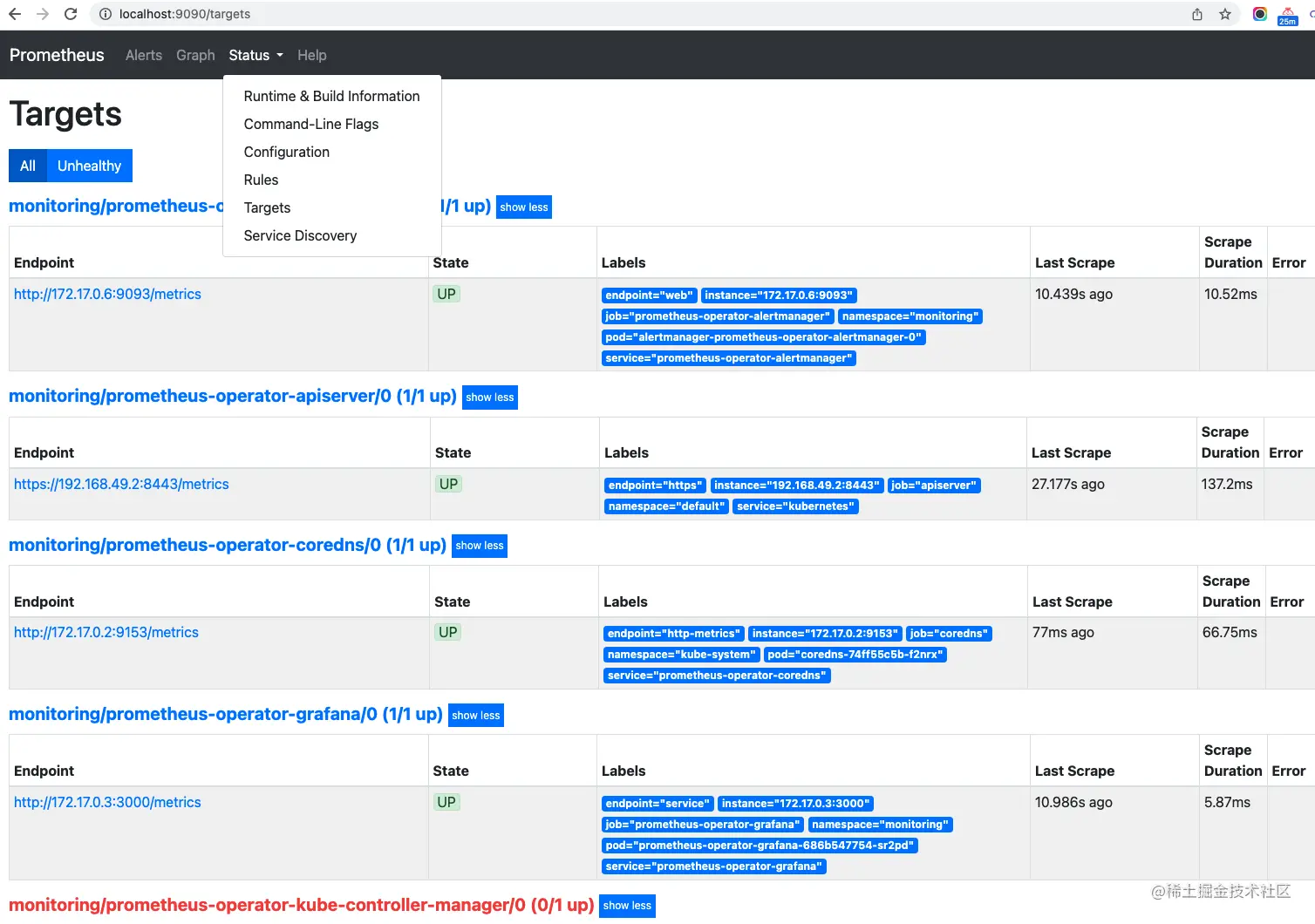
Task: Select the All filter button
Action: coord(28,166)
